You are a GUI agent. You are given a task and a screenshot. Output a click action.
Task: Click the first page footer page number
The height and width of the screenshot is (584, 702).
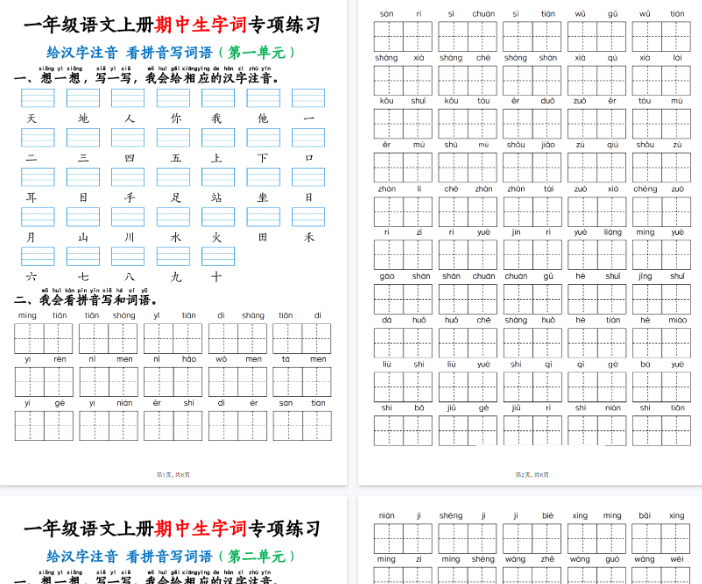point(173,474)
